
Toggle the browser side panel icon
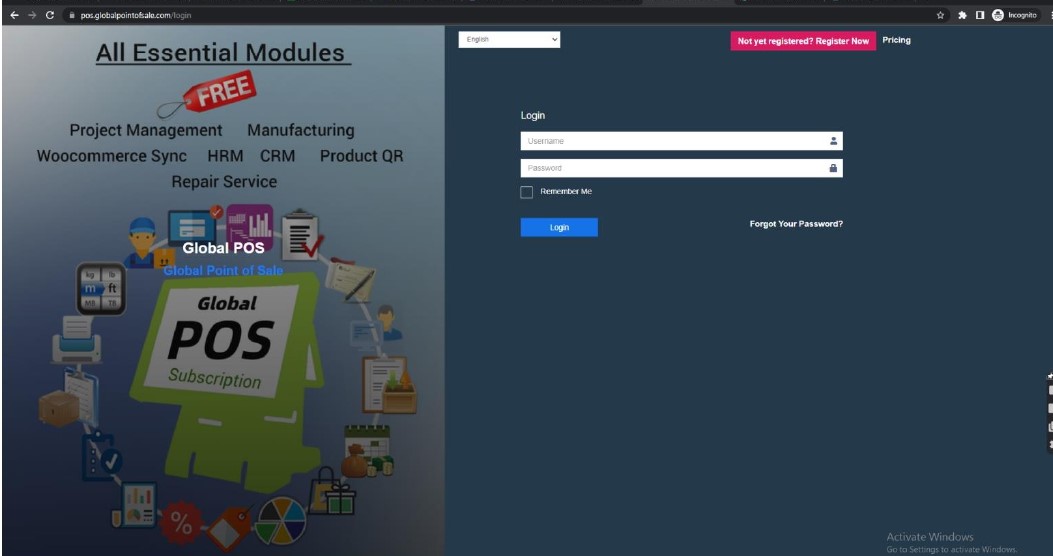[x=980, y=15]
